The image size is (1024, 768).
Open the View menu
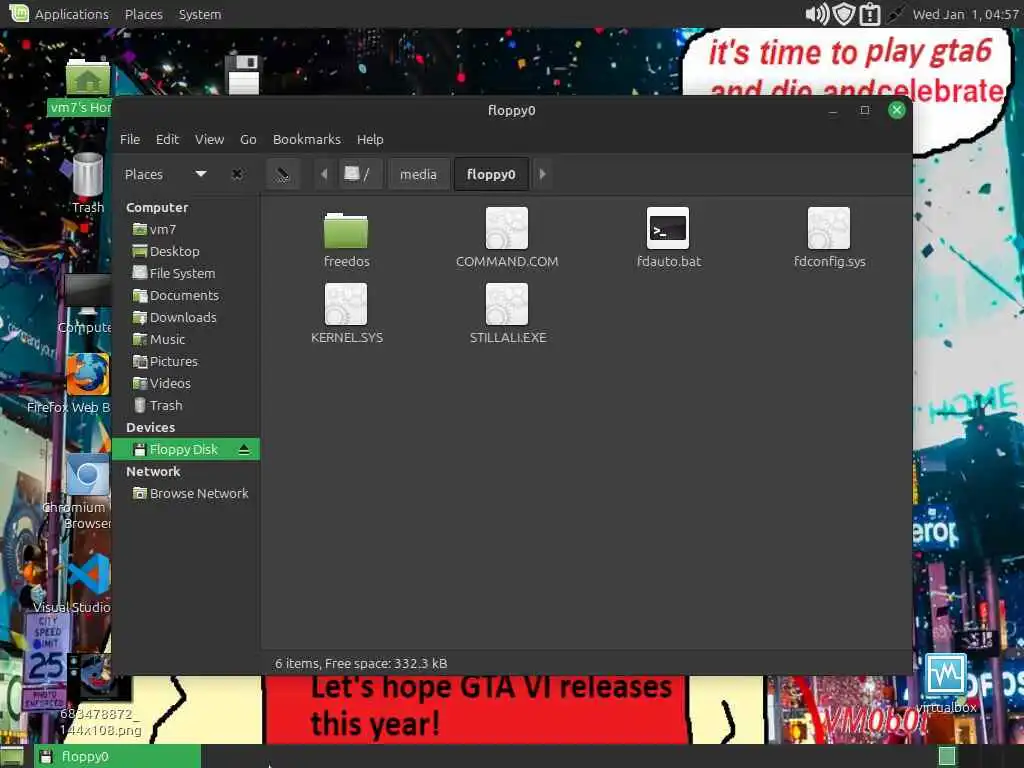209,139
